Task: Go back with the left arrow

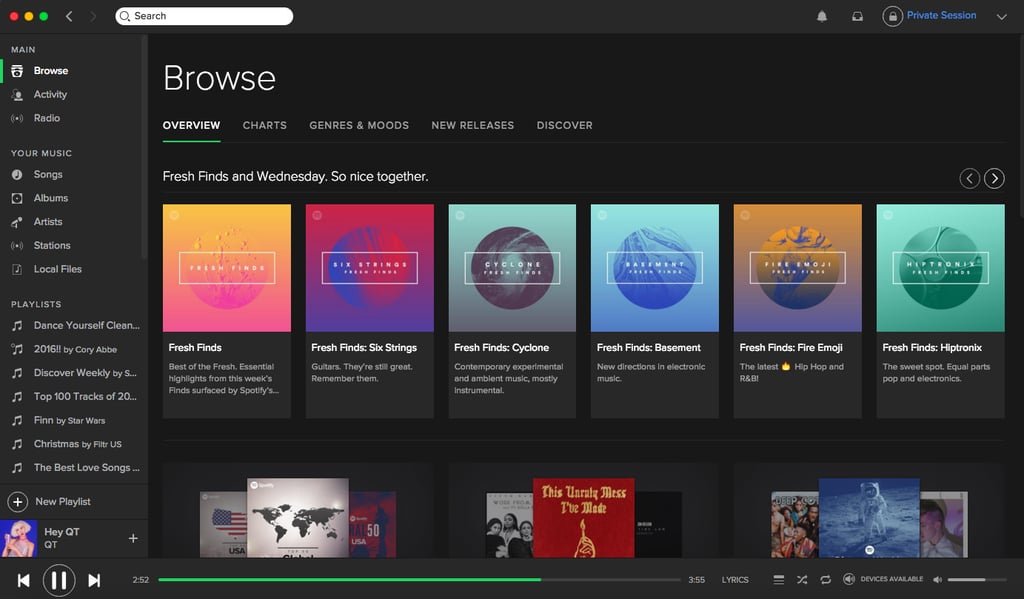Action: click(69, 16)
